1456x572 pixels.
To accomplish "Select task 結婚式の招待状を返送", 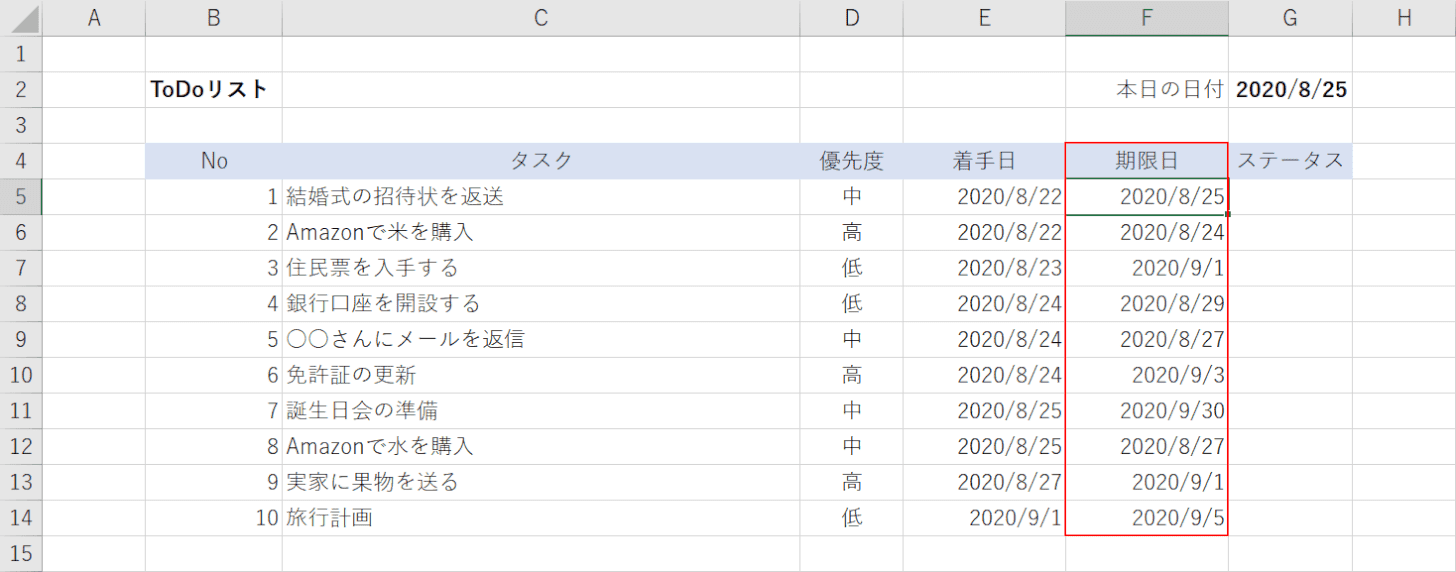I will point(541,197).
